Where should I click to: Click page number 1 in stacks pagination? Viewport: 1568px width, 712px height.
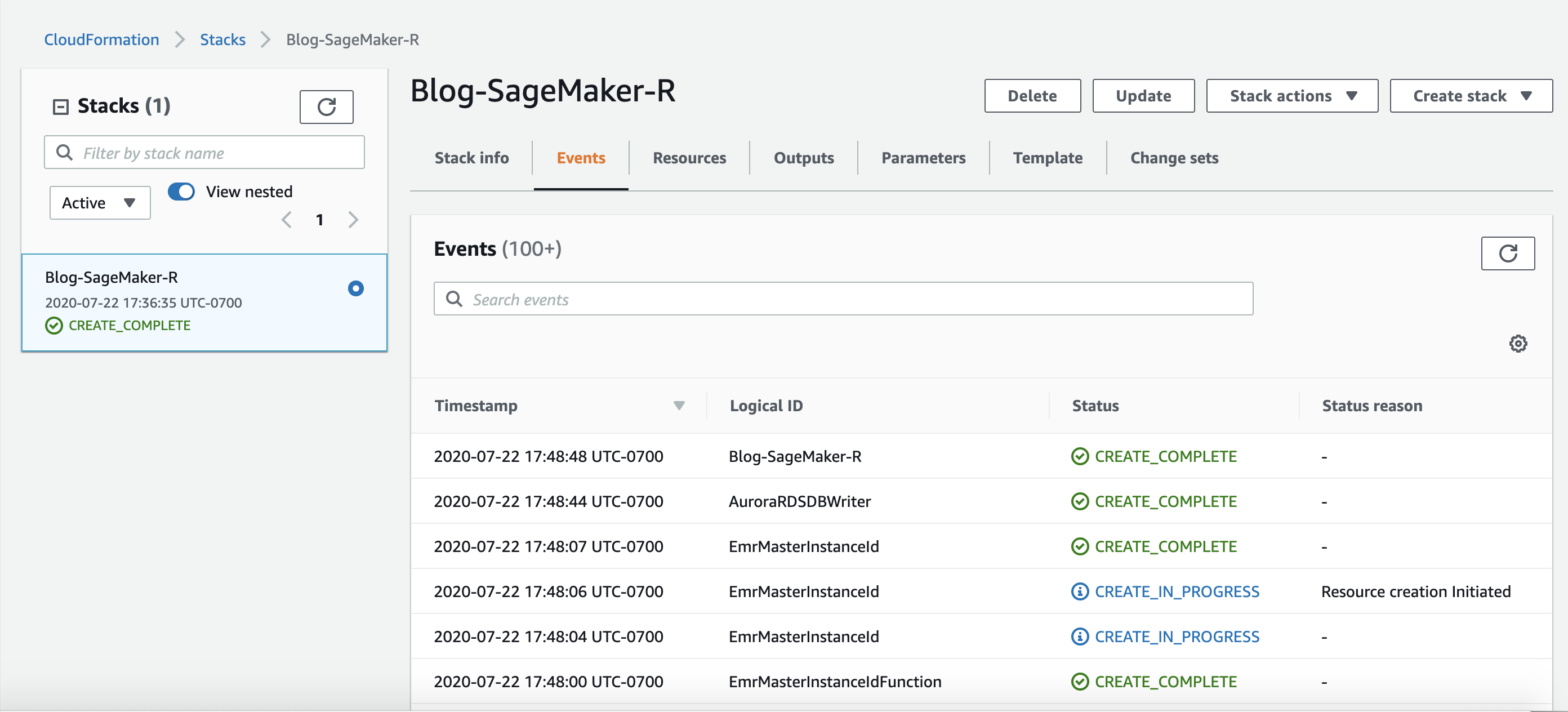(319, 220)
